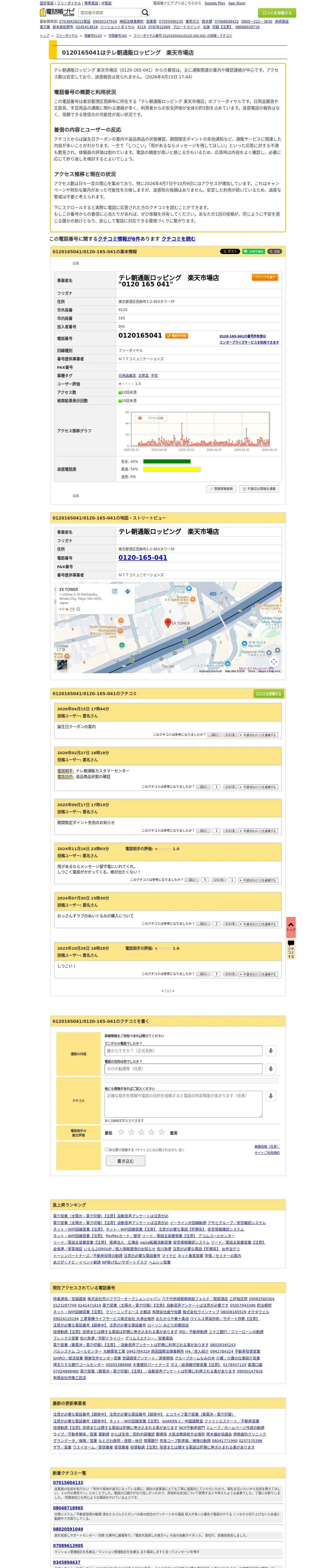The height and width of the screenshot is (1568, 336).
Task: Click green 口コミを投稿する button in page header
Action: [277, 13]
